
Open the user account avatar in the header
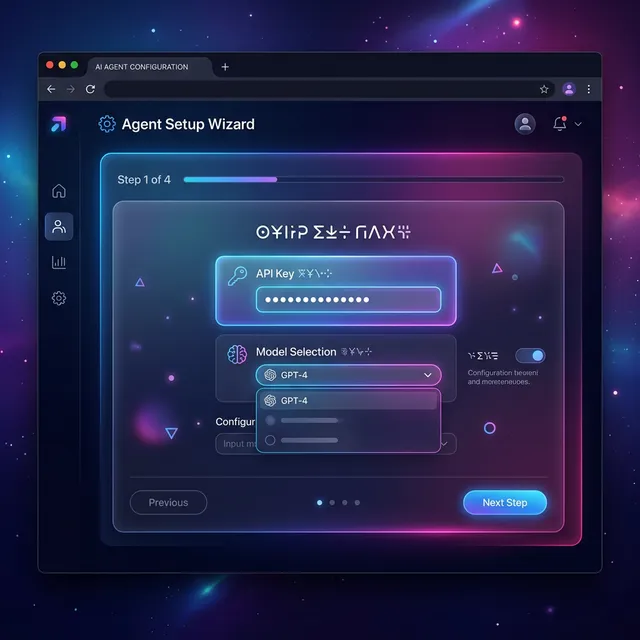point(525,124)
